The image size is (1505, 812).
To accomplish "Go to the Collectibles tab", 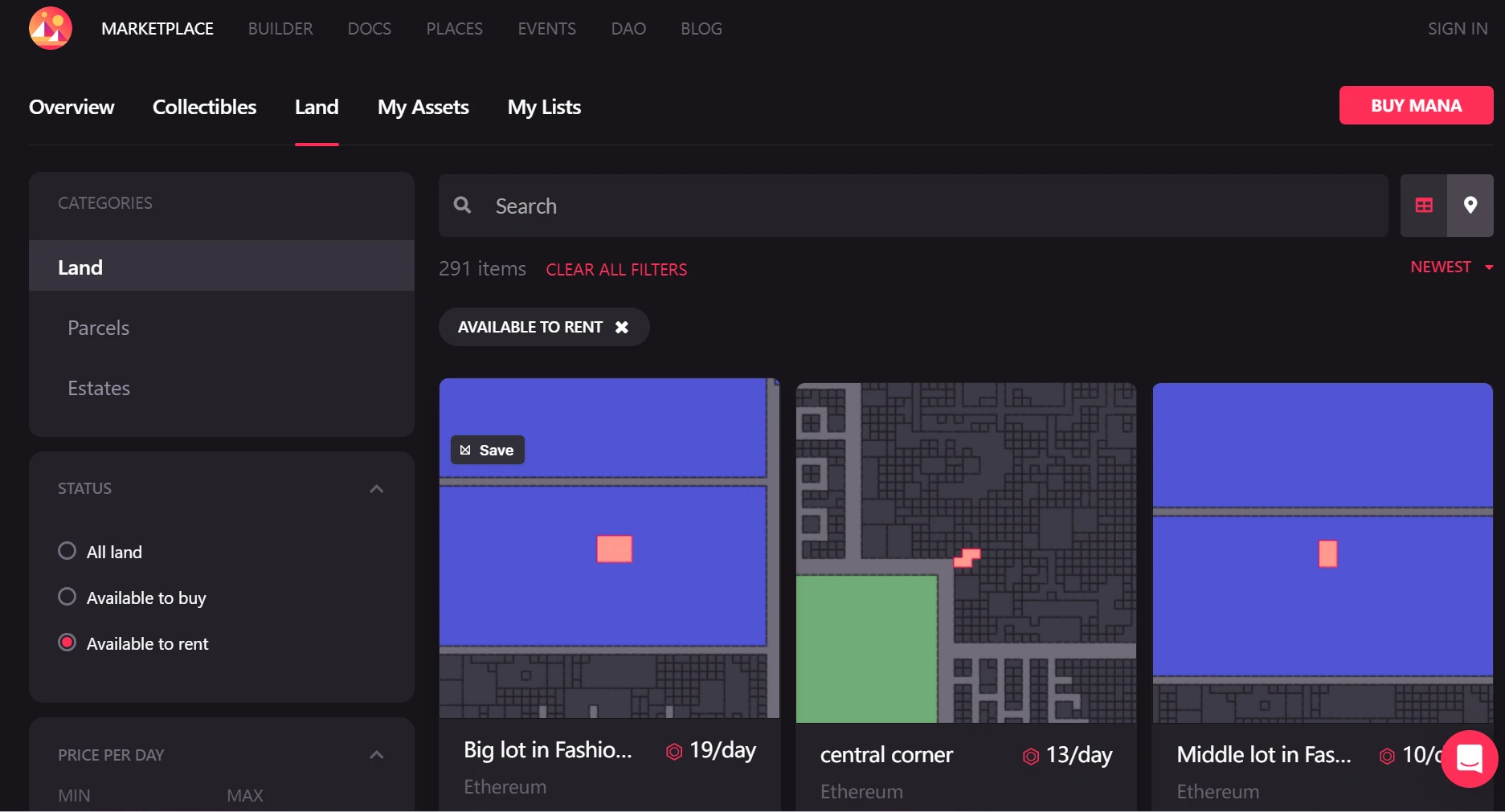I will [204, 107].
